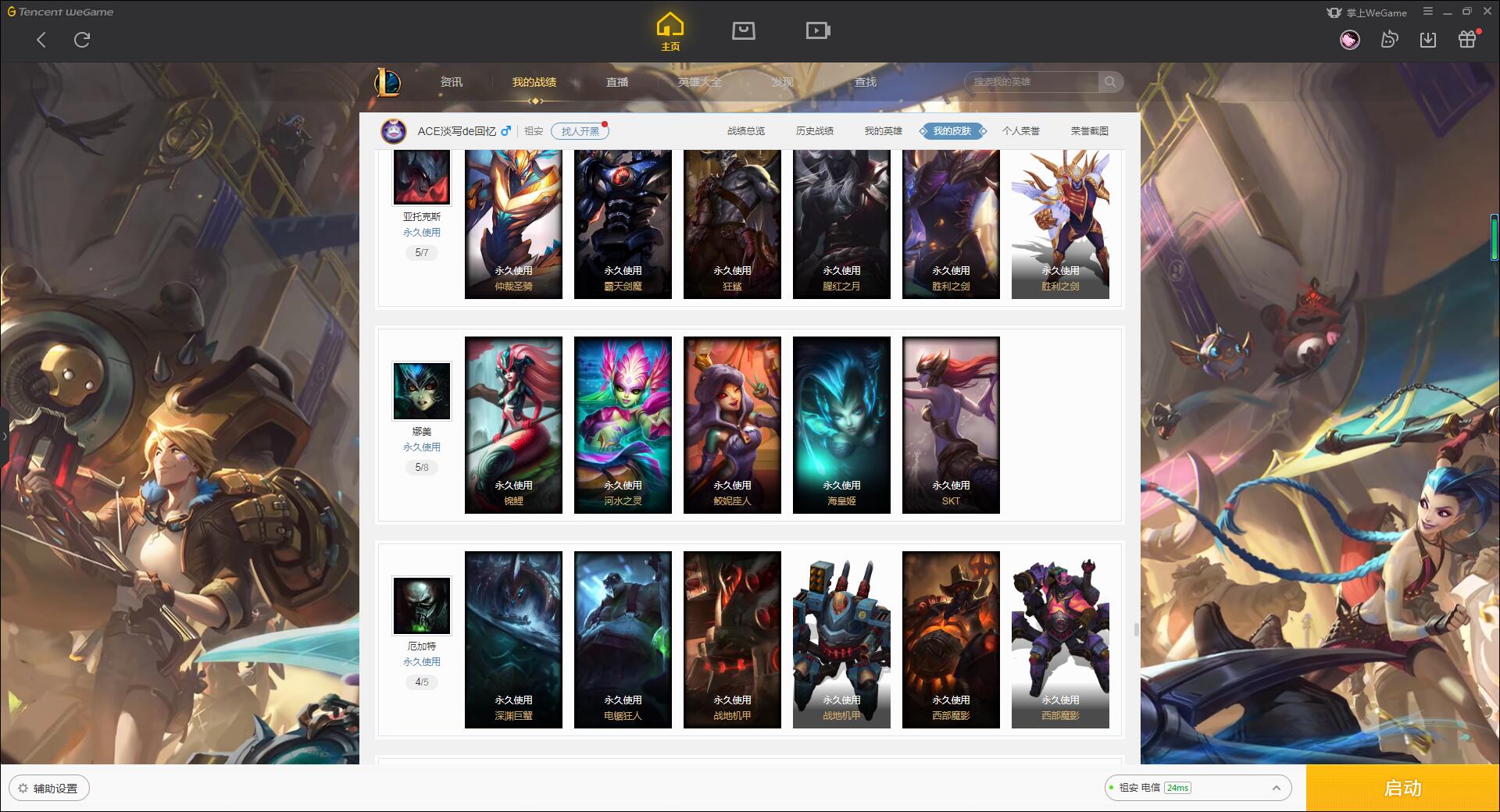Screen dimensions: 1500x812
Task: Switch to the 资讯 tab
Action: tap(451, 82)
